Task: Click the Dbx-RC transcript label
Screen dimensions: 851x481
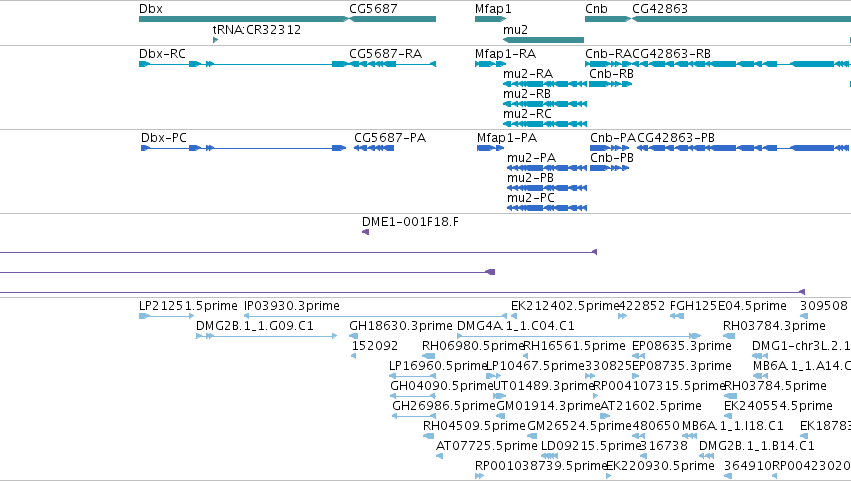Action: click(162, 54)
